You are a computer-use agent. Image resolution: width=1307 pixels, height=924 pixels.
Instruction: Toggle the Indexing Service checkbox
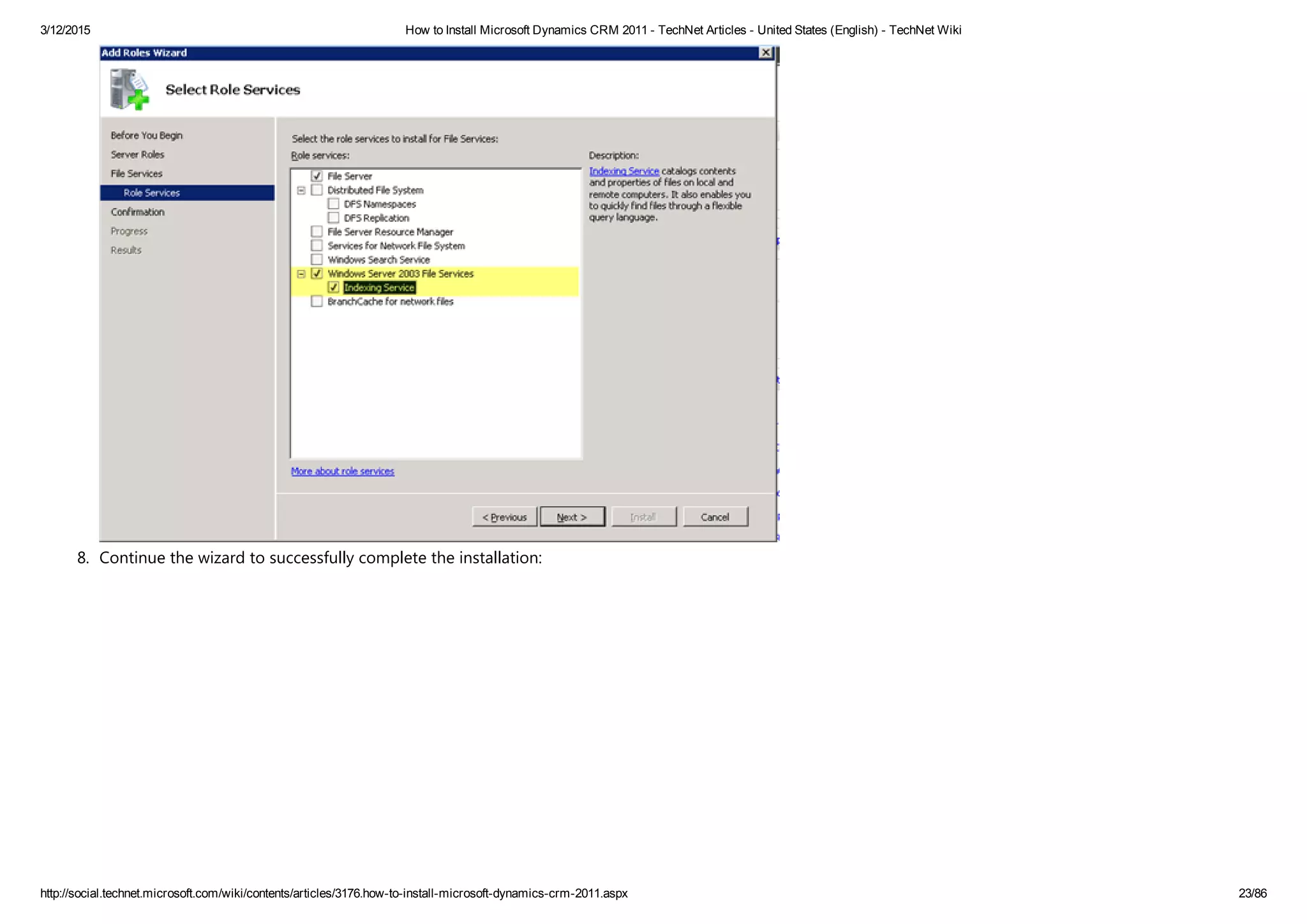coord(333,288)
